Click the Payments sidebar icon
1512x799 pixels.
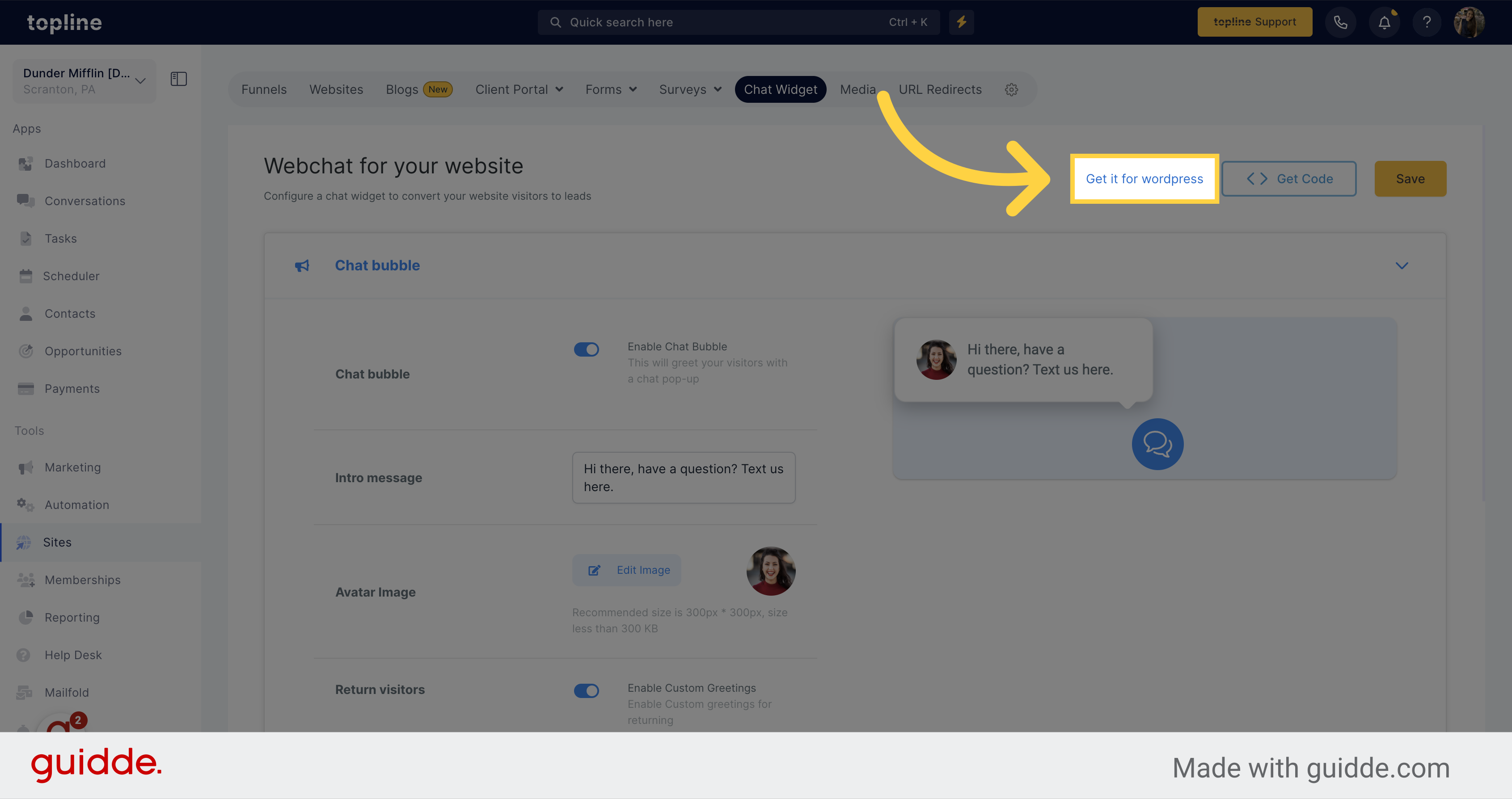(27, 388)
